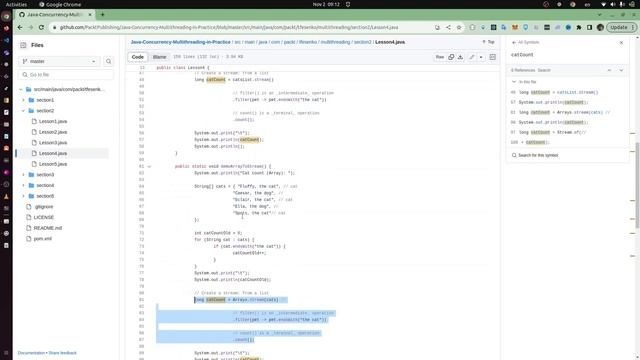
Task: Focus the Go to file input
Action: 66,75
